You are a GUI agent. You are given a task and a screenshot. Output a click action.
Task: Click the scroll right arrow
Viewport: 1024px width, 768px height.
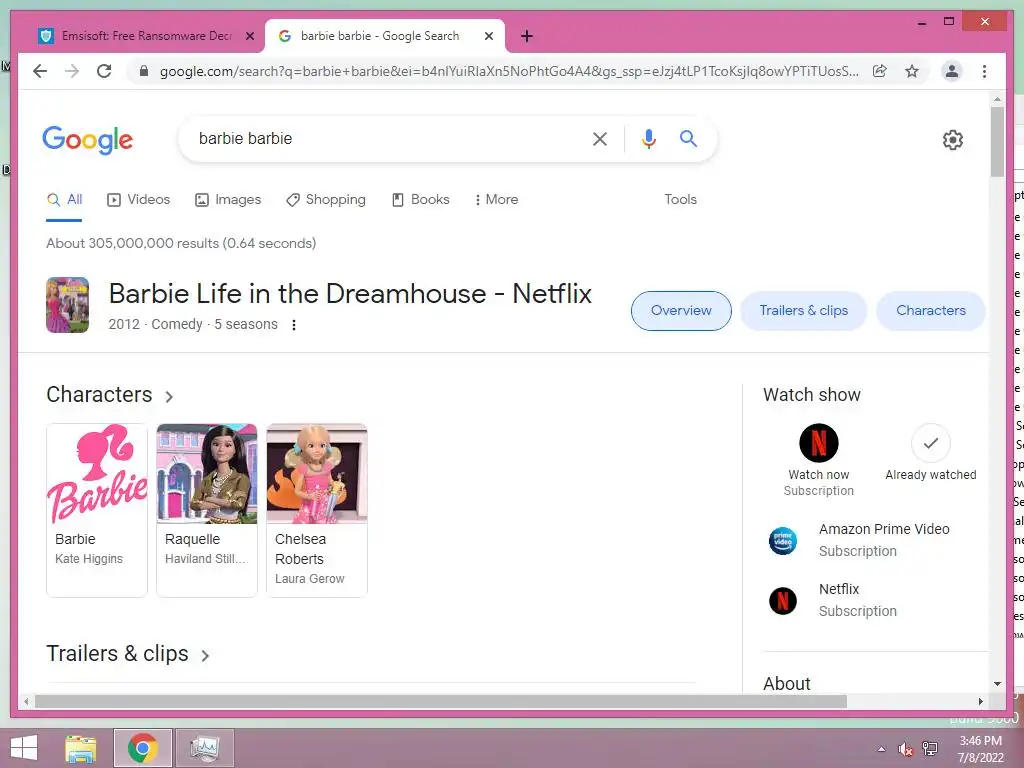click(x=980, y=701)
